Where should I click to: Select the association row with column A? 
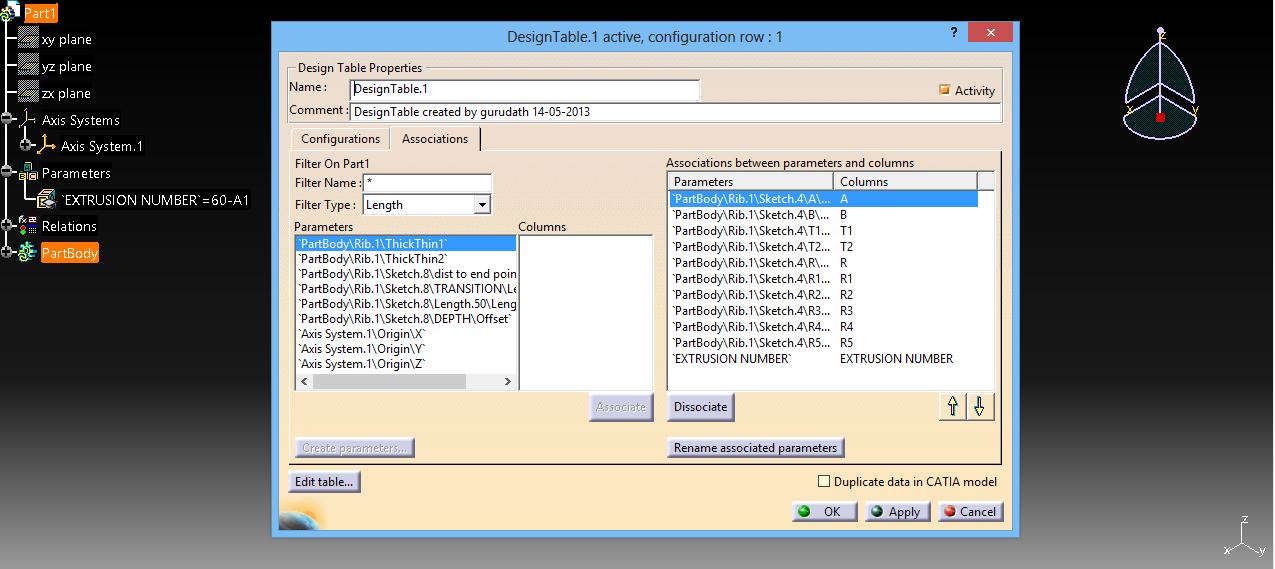[x=823, y=199]
